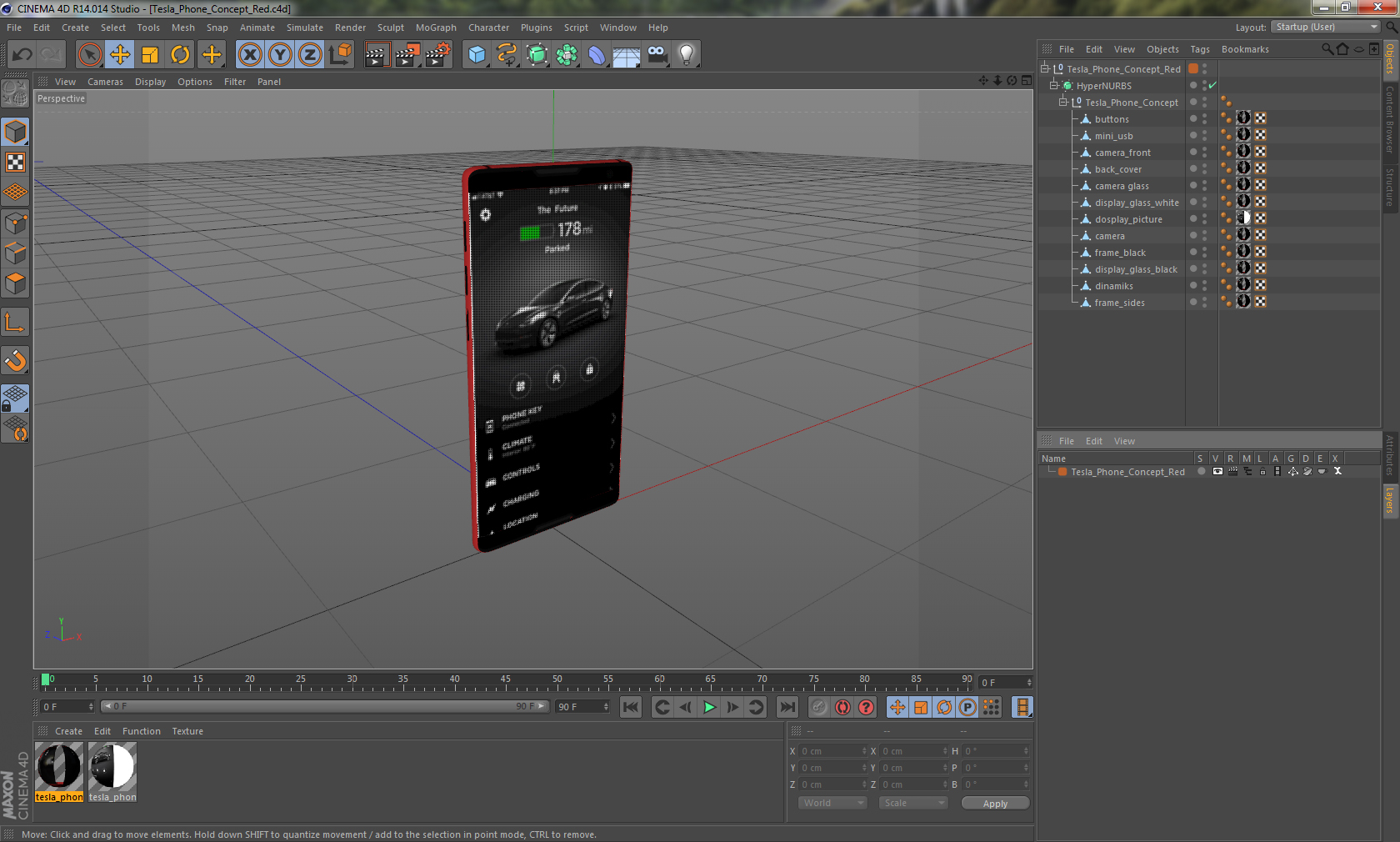Play the animation forward
Image resolution: width=1400 pixels, height=842 pixels.
click(x=709, y=708)
